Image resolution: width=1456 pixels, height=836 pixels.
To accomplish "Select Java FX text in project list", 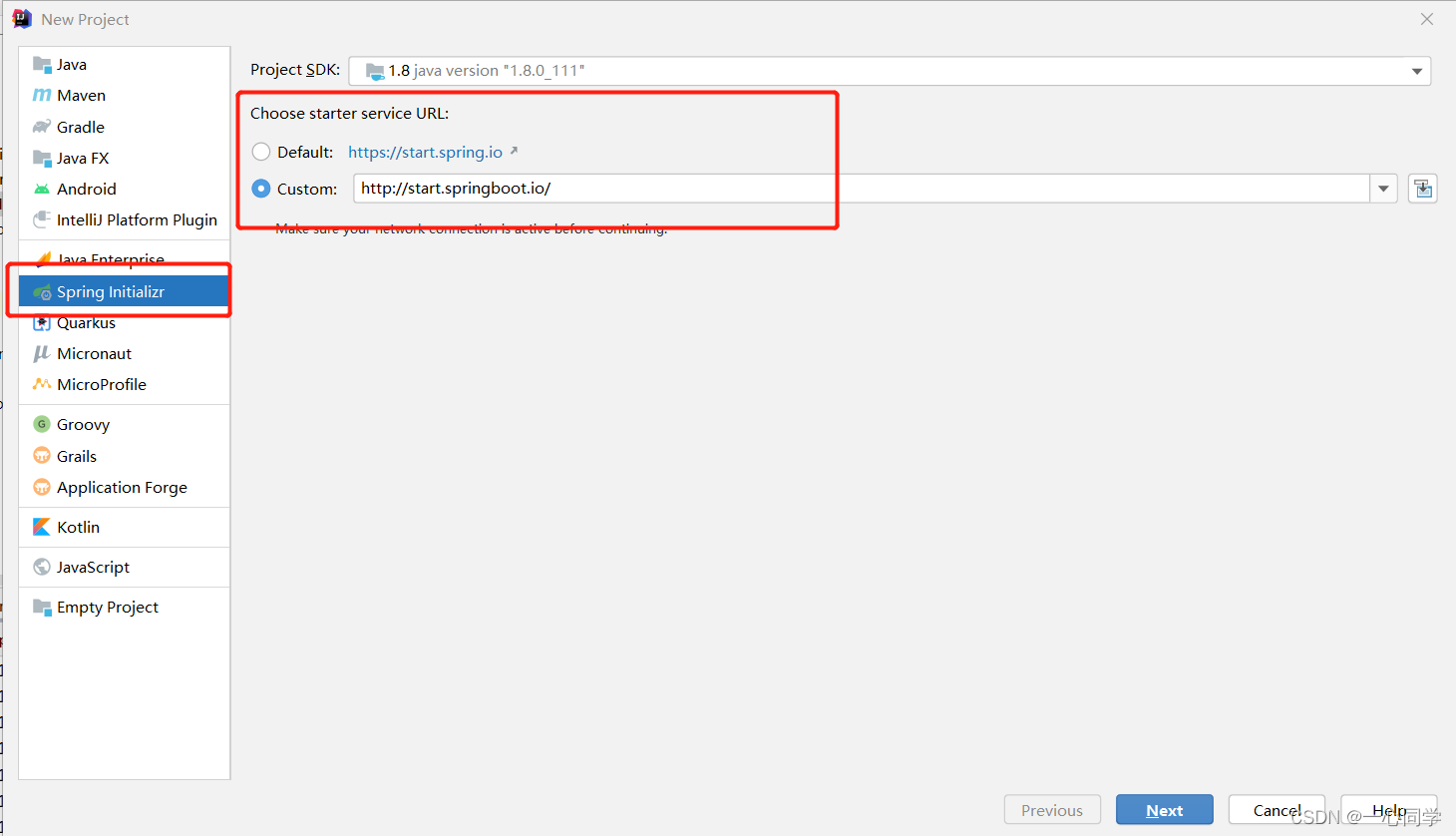I will [83, 158].
